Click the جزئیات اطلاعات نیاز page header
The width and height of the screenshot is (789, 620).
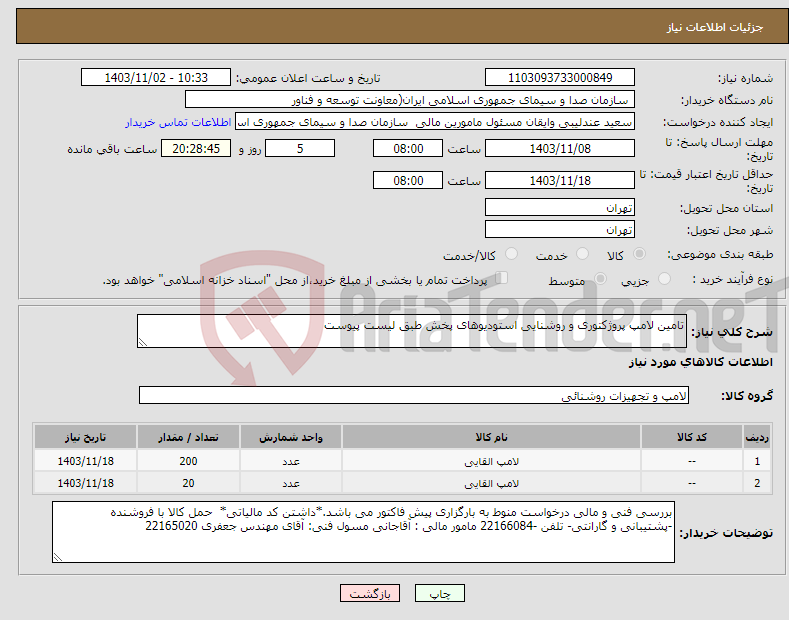[715, 27]
